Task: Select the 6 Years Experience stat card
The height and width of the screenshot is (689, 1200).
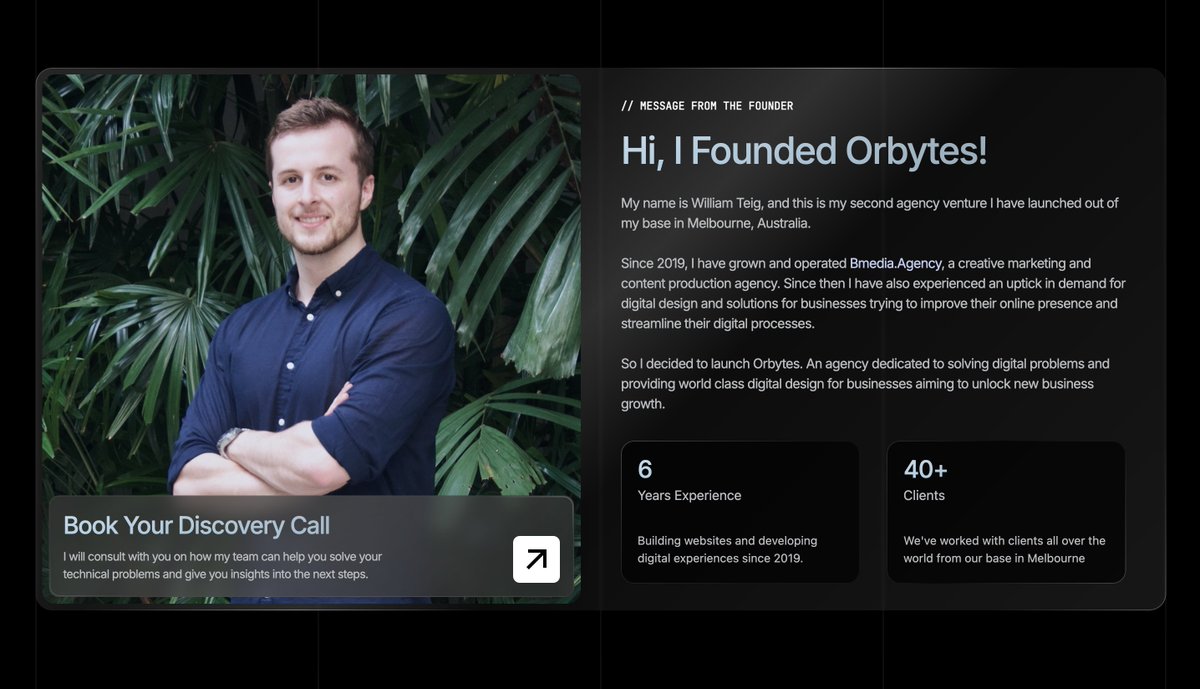Action: click(740, 512)
